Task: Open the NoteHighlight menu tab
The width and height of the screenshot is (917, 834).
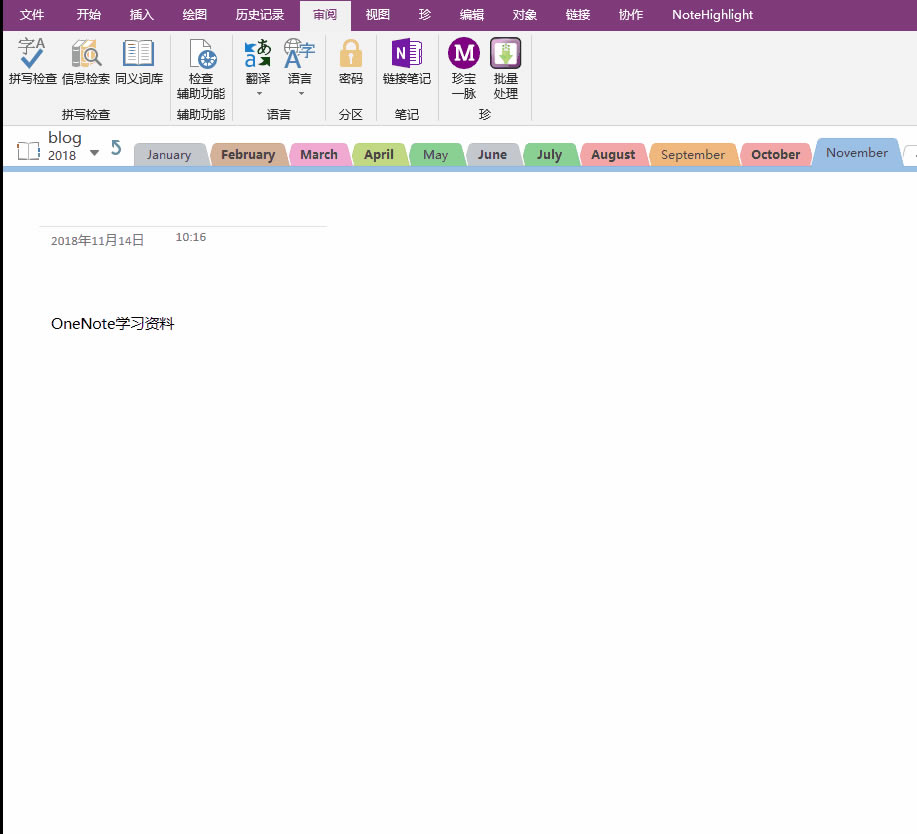Action: 711,14
